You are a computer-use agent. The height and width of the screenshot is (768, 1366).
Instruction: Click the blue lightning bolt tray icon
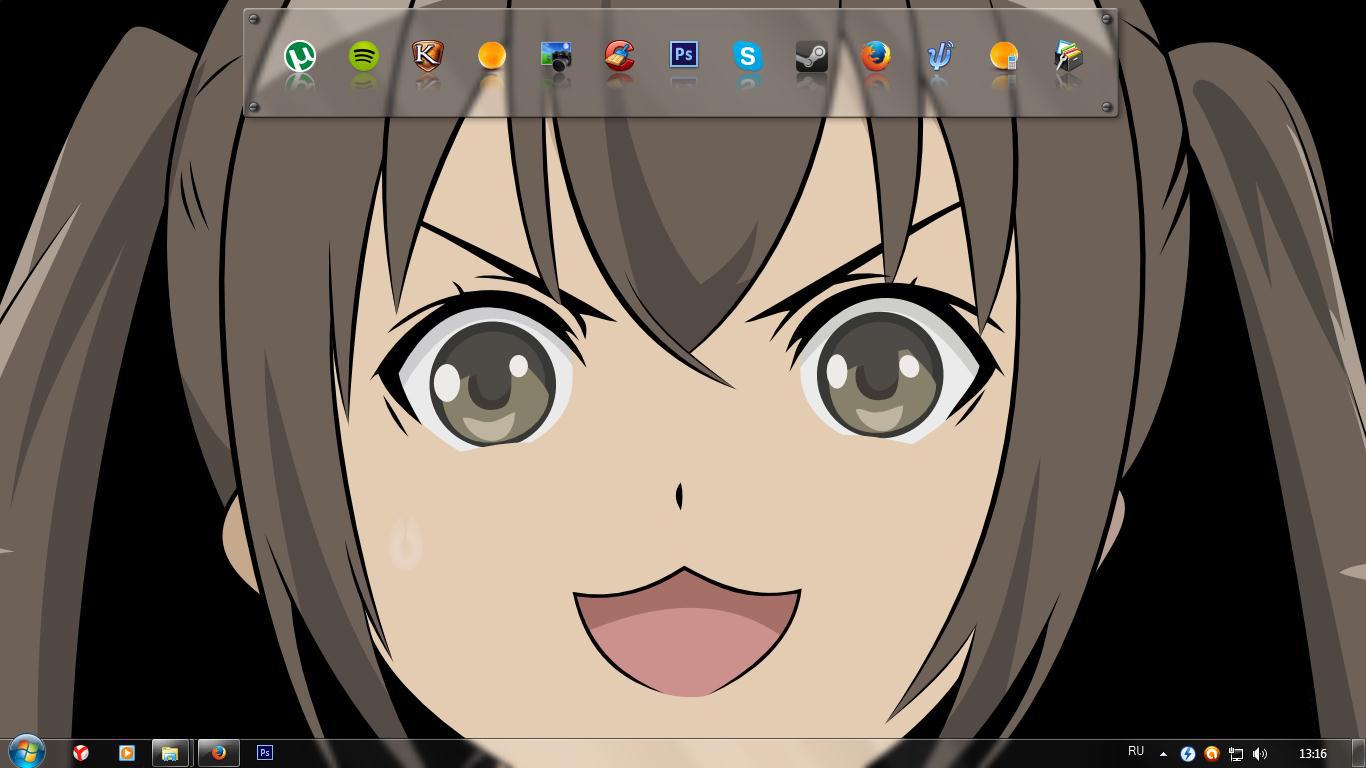click(x=1188, y=754)
